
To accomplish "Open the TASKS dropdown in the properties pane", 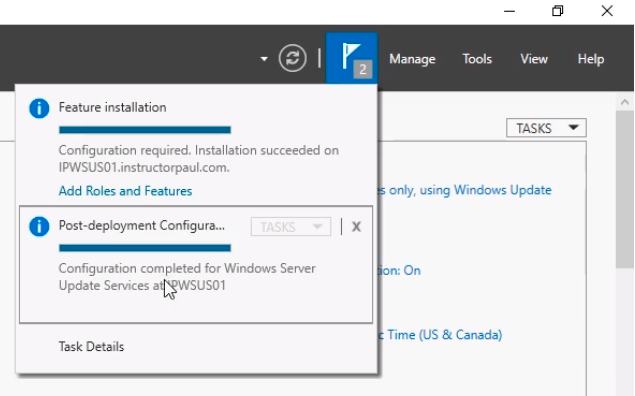I will coord(546,128).
